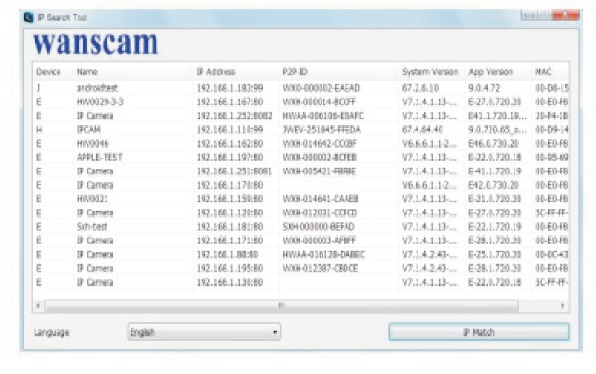Click the IP Match button
The width and height of the screenshot is (596, 374).
coord(479,332)
